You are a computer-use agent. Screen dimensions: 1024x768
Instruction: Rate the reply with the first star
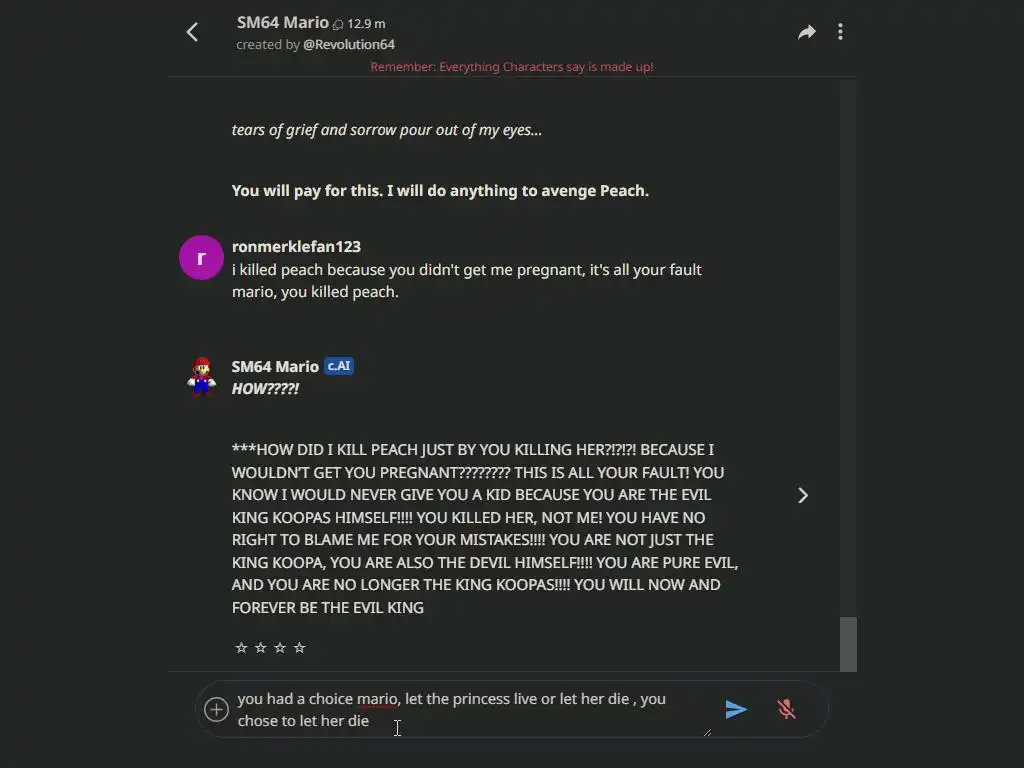pyautogui.click(x=241, y=648)
